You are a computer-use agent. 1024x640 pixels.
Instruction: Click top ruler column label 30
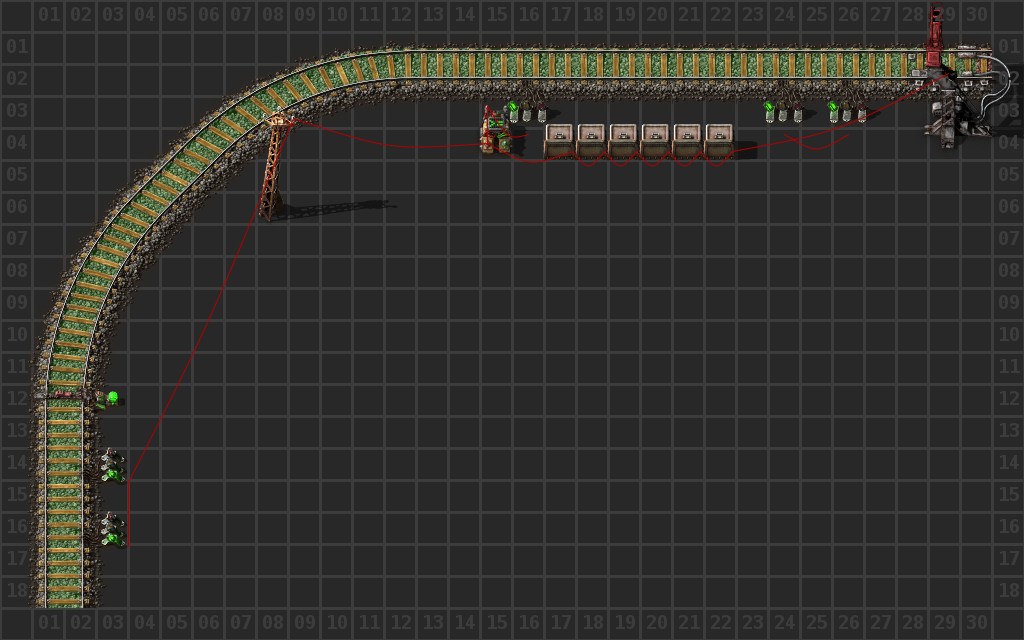point(976,14)
